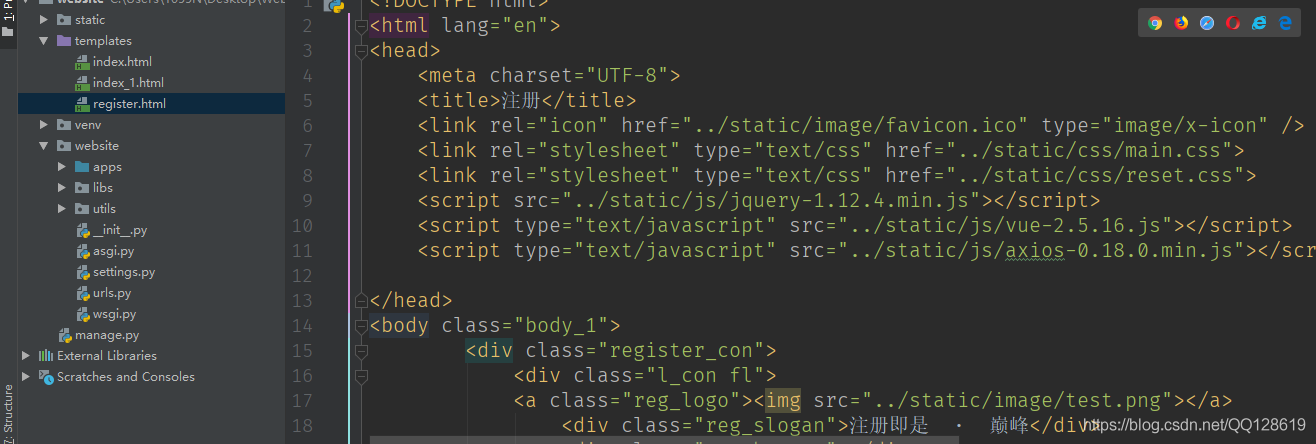Fold the body block at line 14
The width and height of the screenshot is (1316, 444).
click(361, 326)
